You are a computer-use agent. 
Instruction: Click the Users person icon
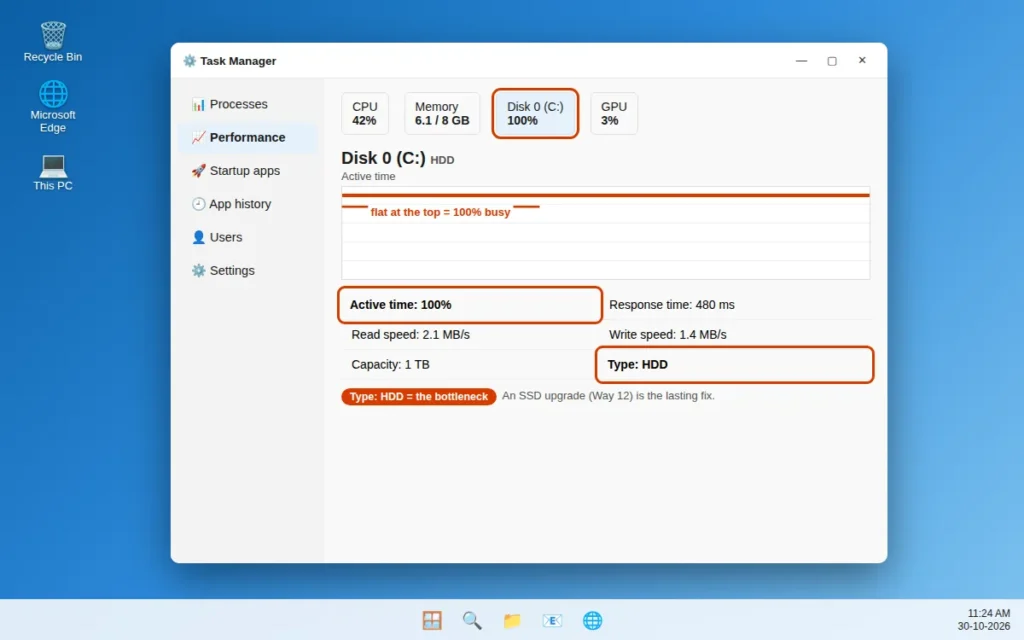(x=199, y=237)
